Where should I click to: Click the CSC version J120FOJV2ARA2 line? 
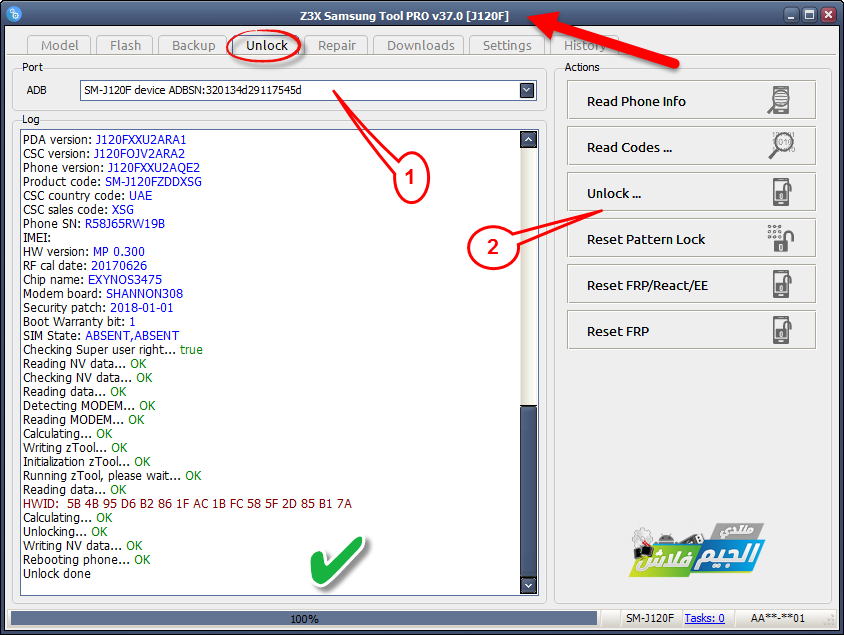[104, 154]
